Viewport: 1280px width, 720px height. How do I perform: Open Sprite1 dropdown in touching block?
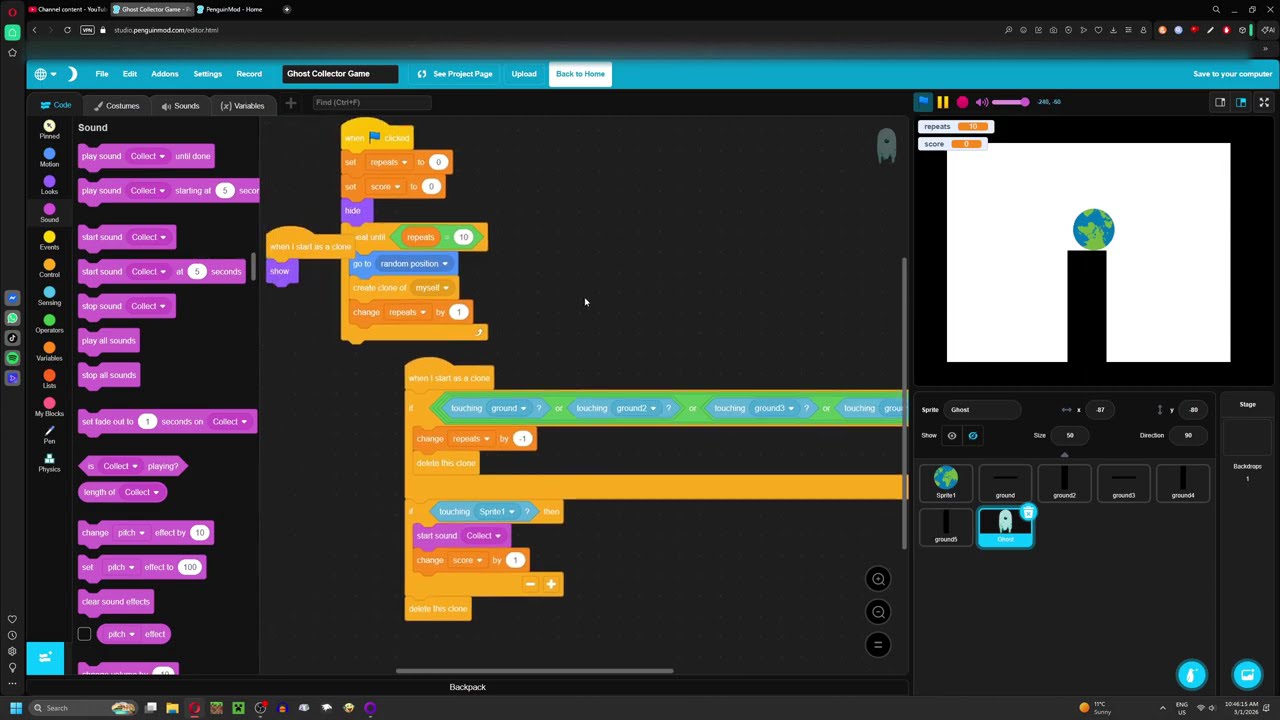click(x=496, y=512)
